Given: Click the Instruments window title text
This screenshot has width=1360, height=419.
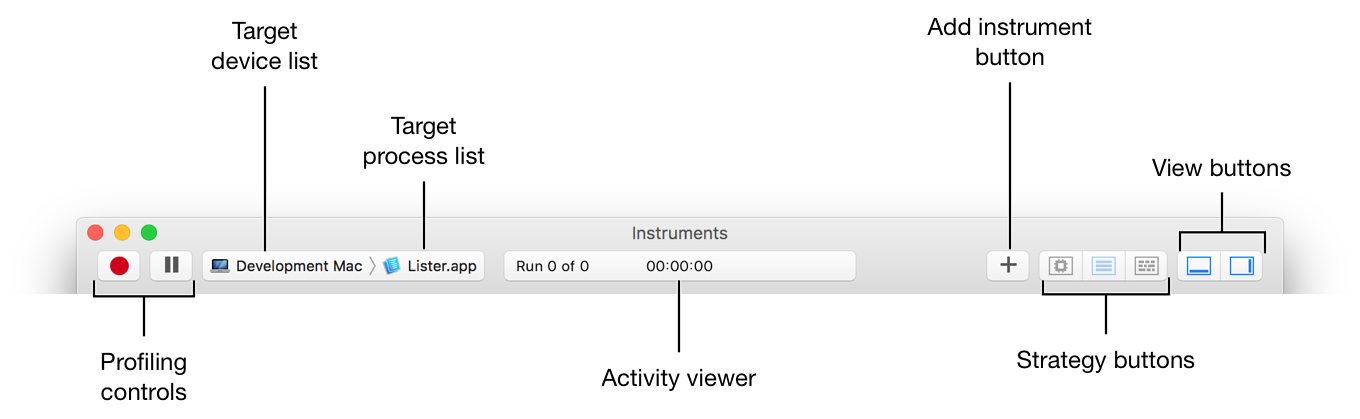Looking at the screenshot, I should tap(679, 233).
